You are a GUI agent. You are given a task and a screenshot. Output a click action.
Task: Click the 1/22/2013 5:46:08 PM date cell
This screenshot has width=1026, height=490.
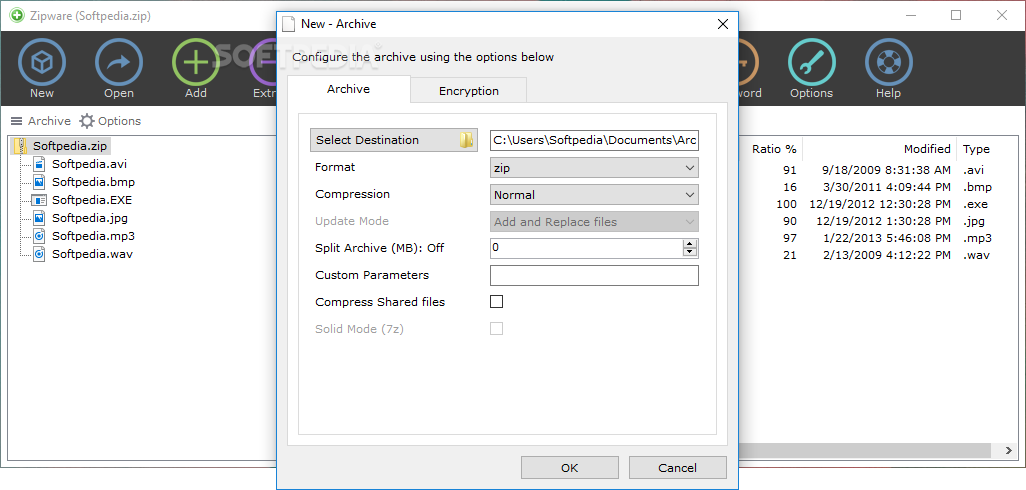[886, 238]
